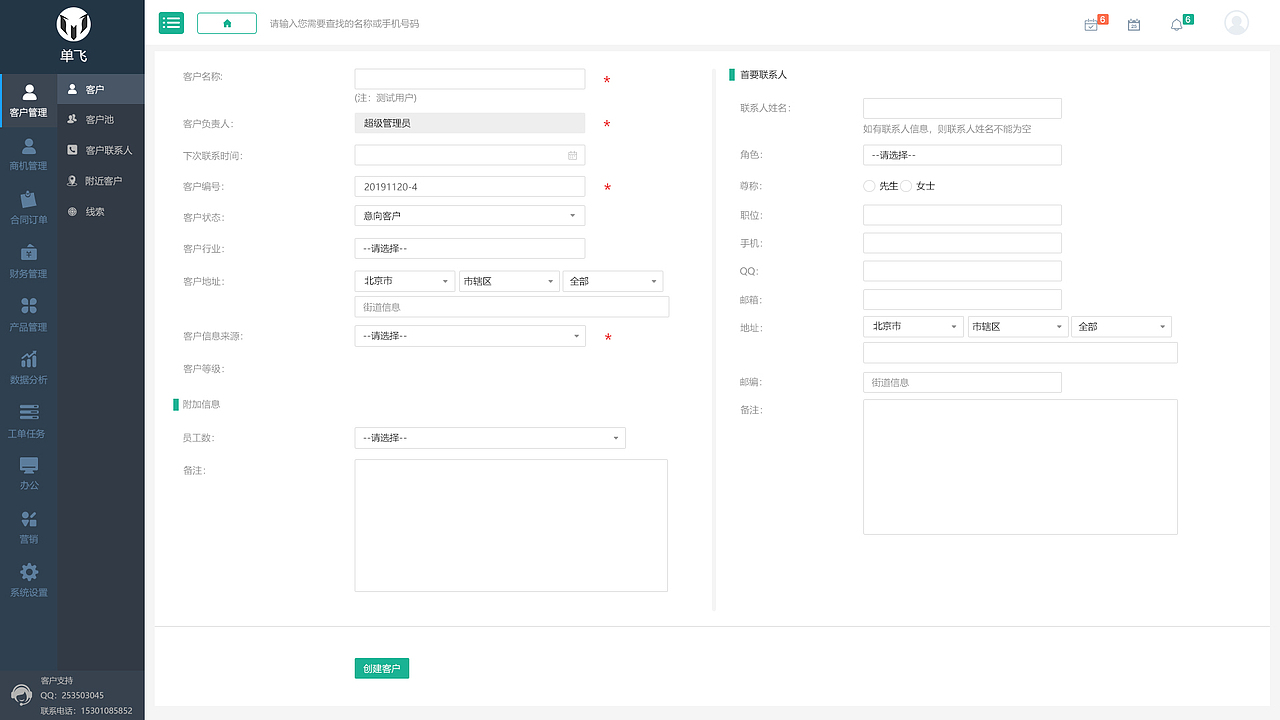
Task: Select the 女士 radio button
Action: 907,186
